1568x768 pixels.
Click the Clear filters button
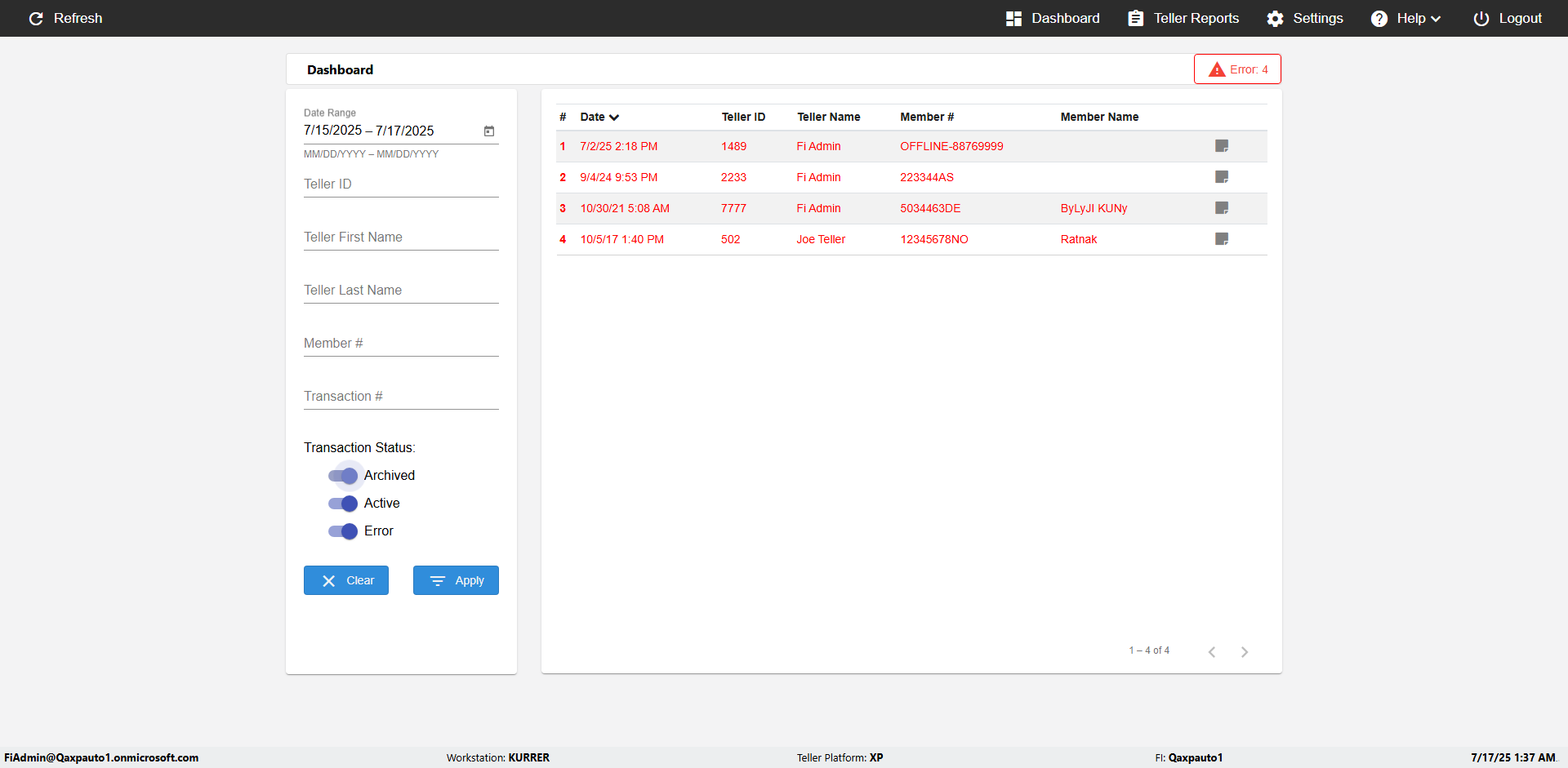point(346,580)
